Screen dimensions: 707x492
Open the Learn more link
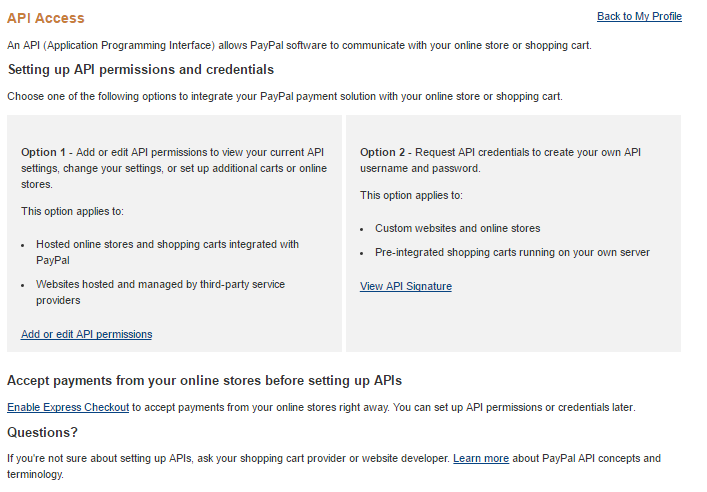click(x=481, y=458)
